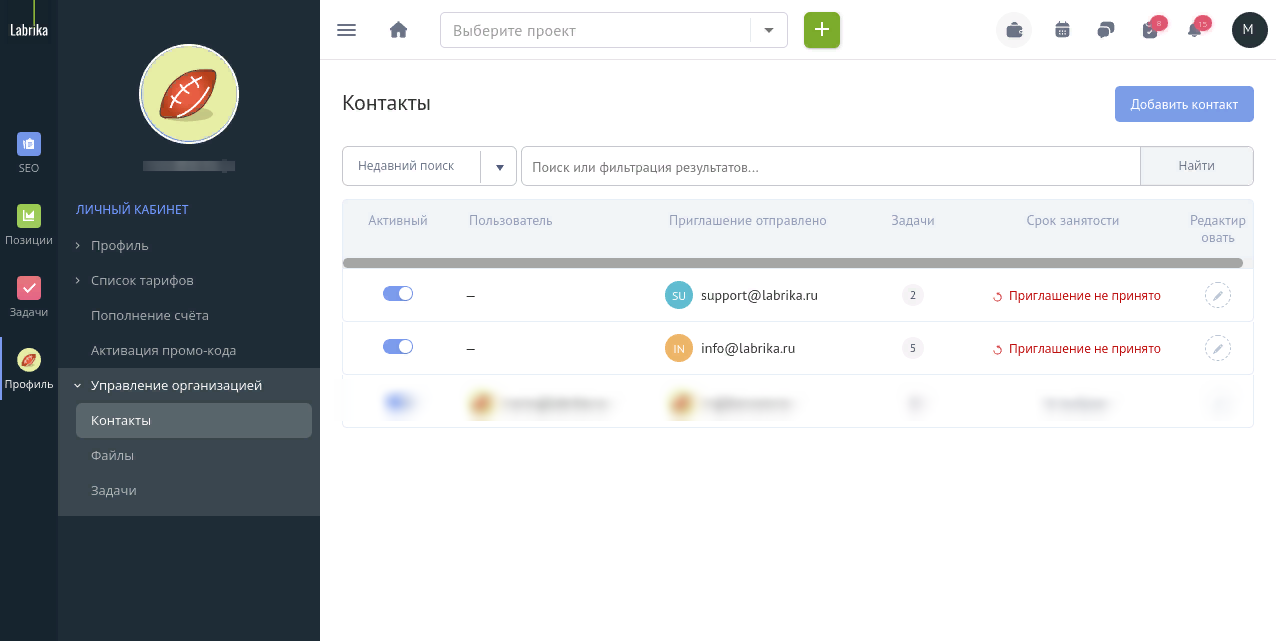Click the Добавить контакт button
Image resolution: width=1276 pixels, height=641 pixels.
[1184, 104]
